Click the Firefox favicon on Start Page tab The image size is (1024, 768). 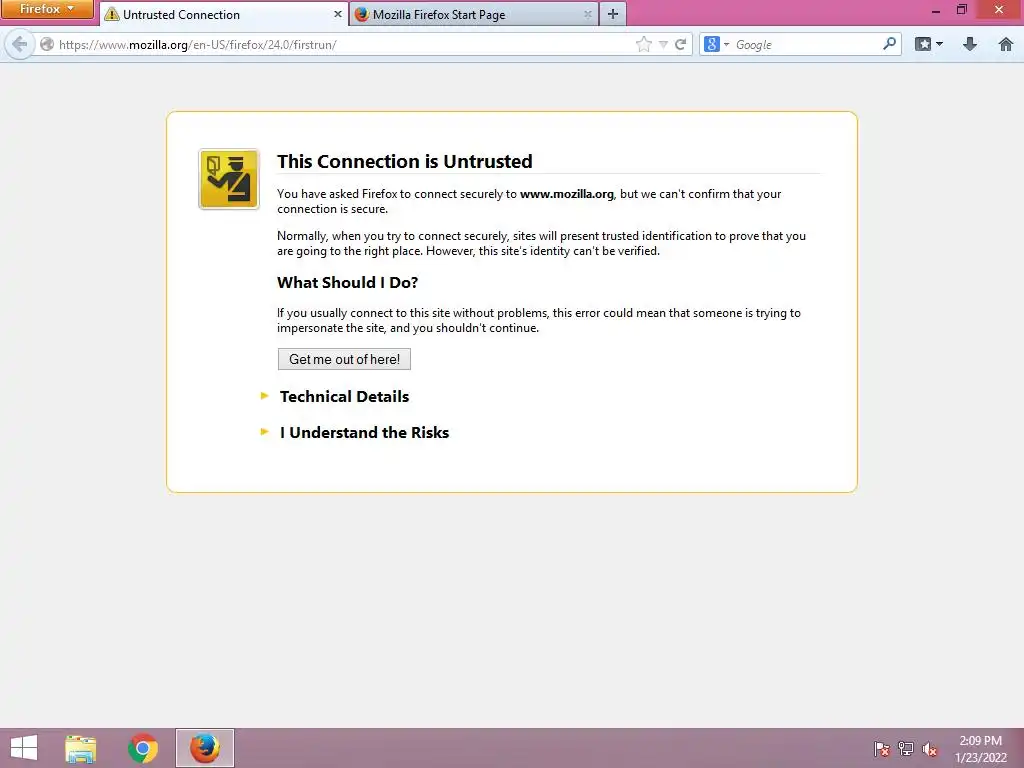[362, 14]
